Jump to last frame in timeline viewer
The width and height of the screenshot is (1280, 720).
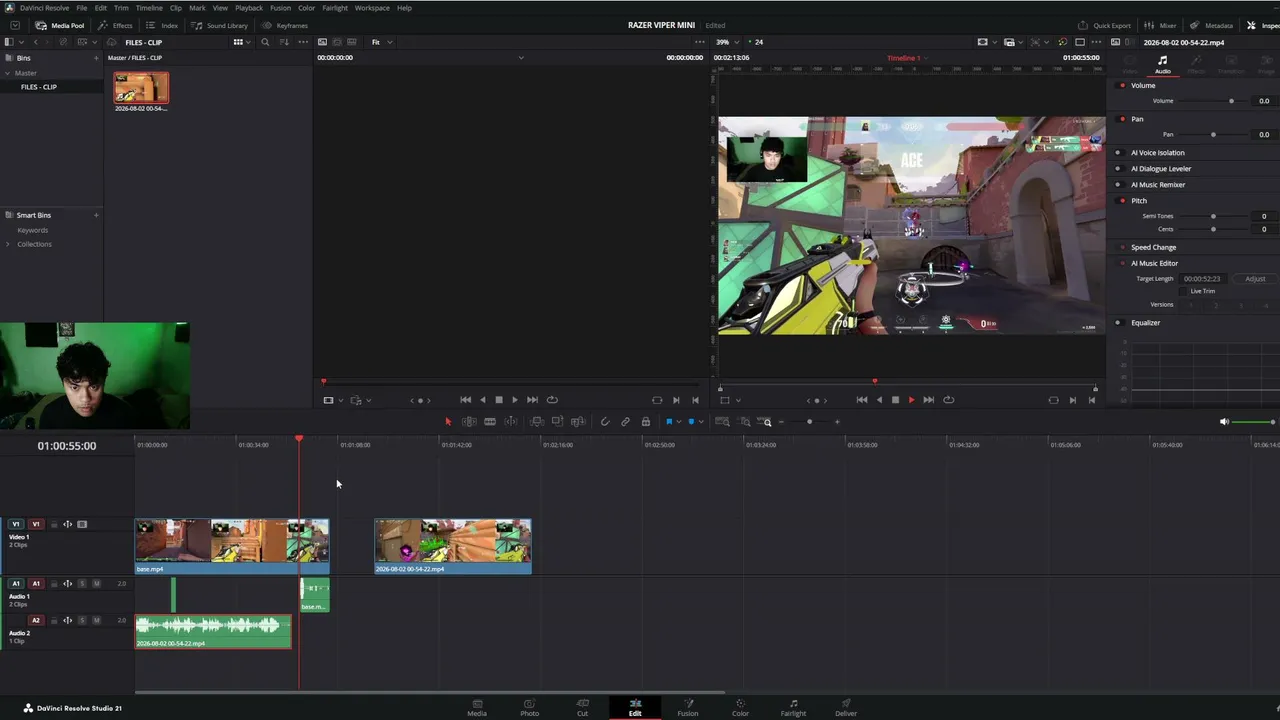click(x=928, y=400)
